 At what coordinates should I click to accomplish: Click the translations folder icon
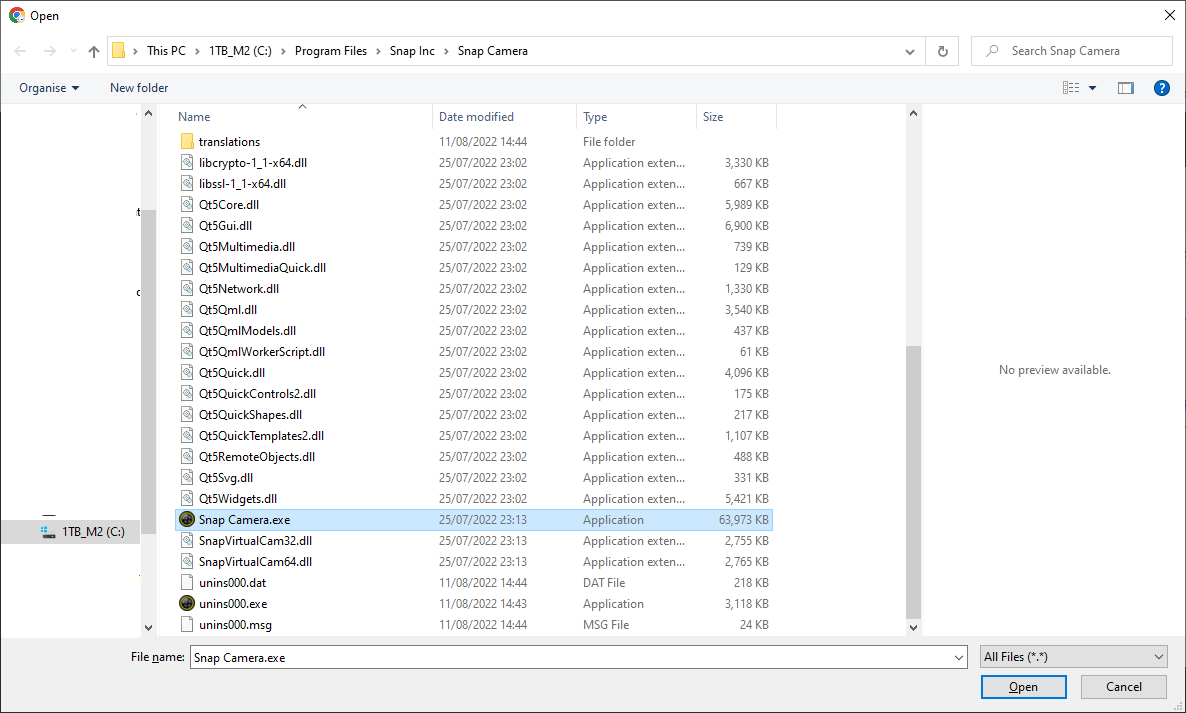(187, 141)
